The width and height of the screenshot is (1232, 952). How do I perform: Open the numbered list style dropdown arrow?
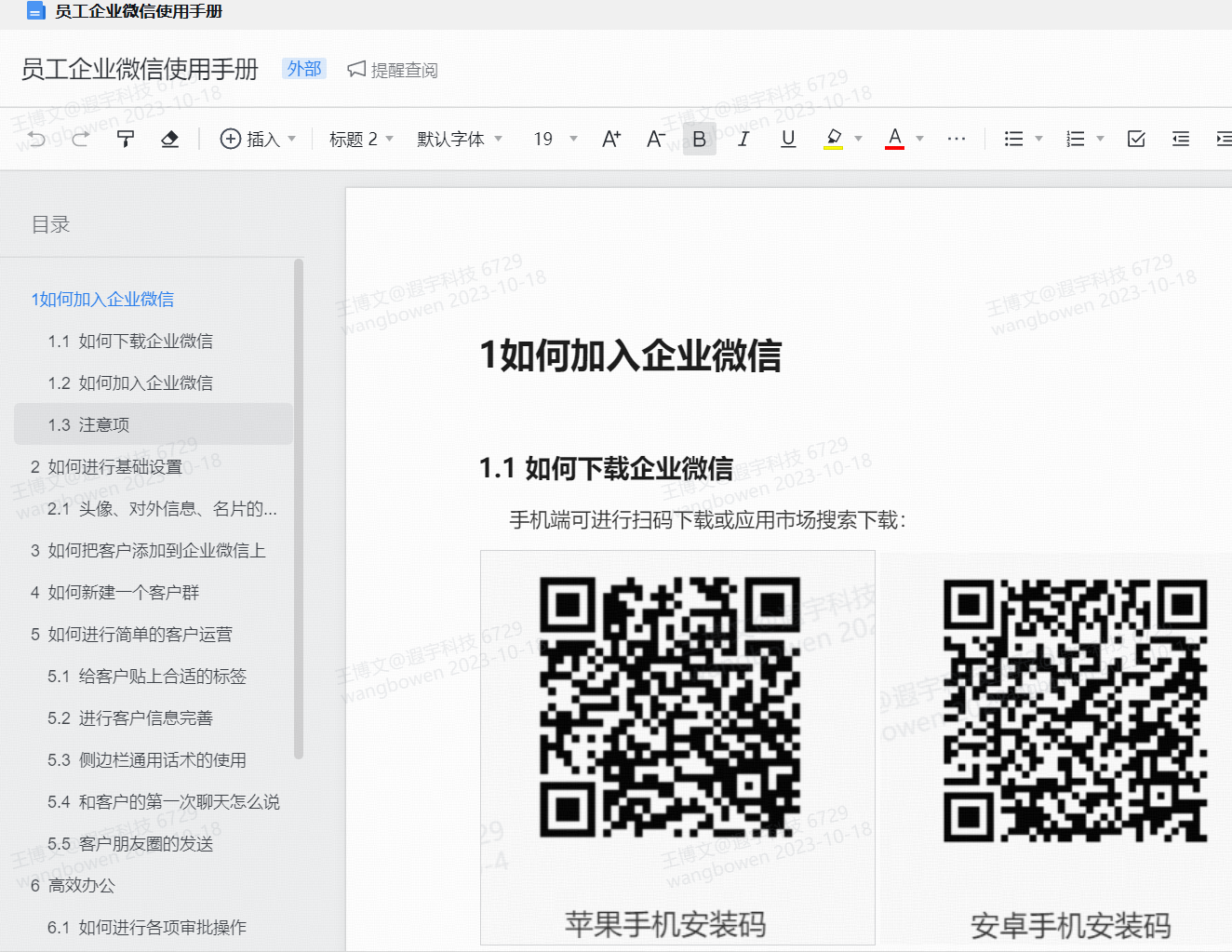click(x=1100, y=139)
